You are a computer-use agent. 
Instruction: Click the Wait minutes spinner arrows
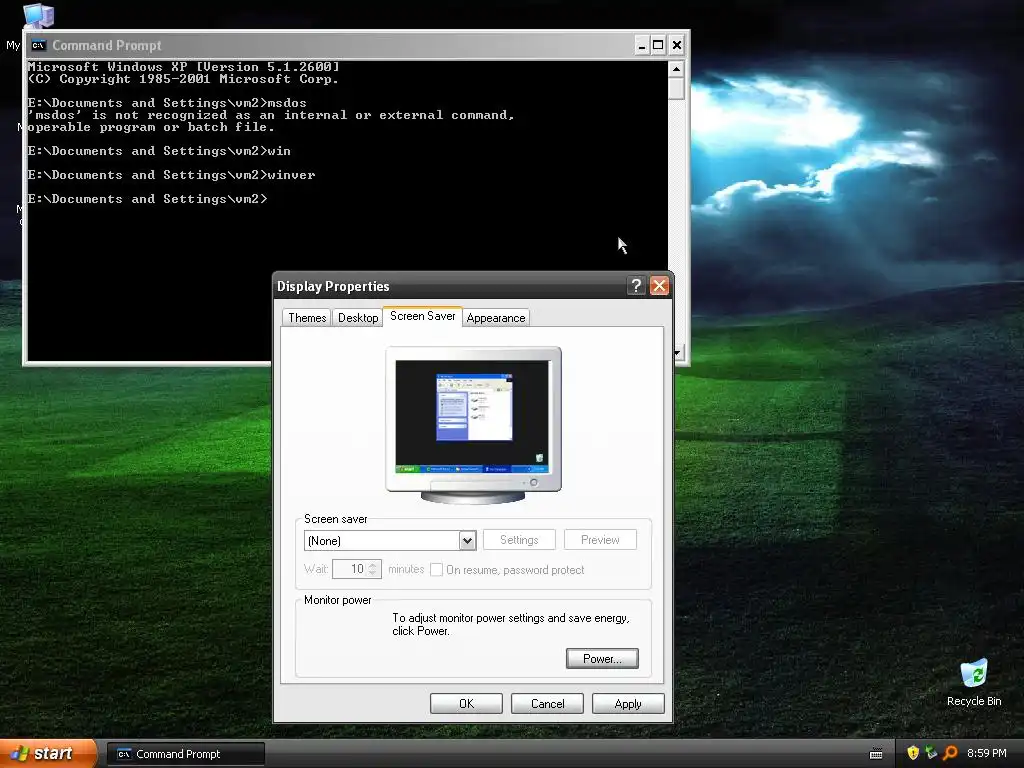373,569
